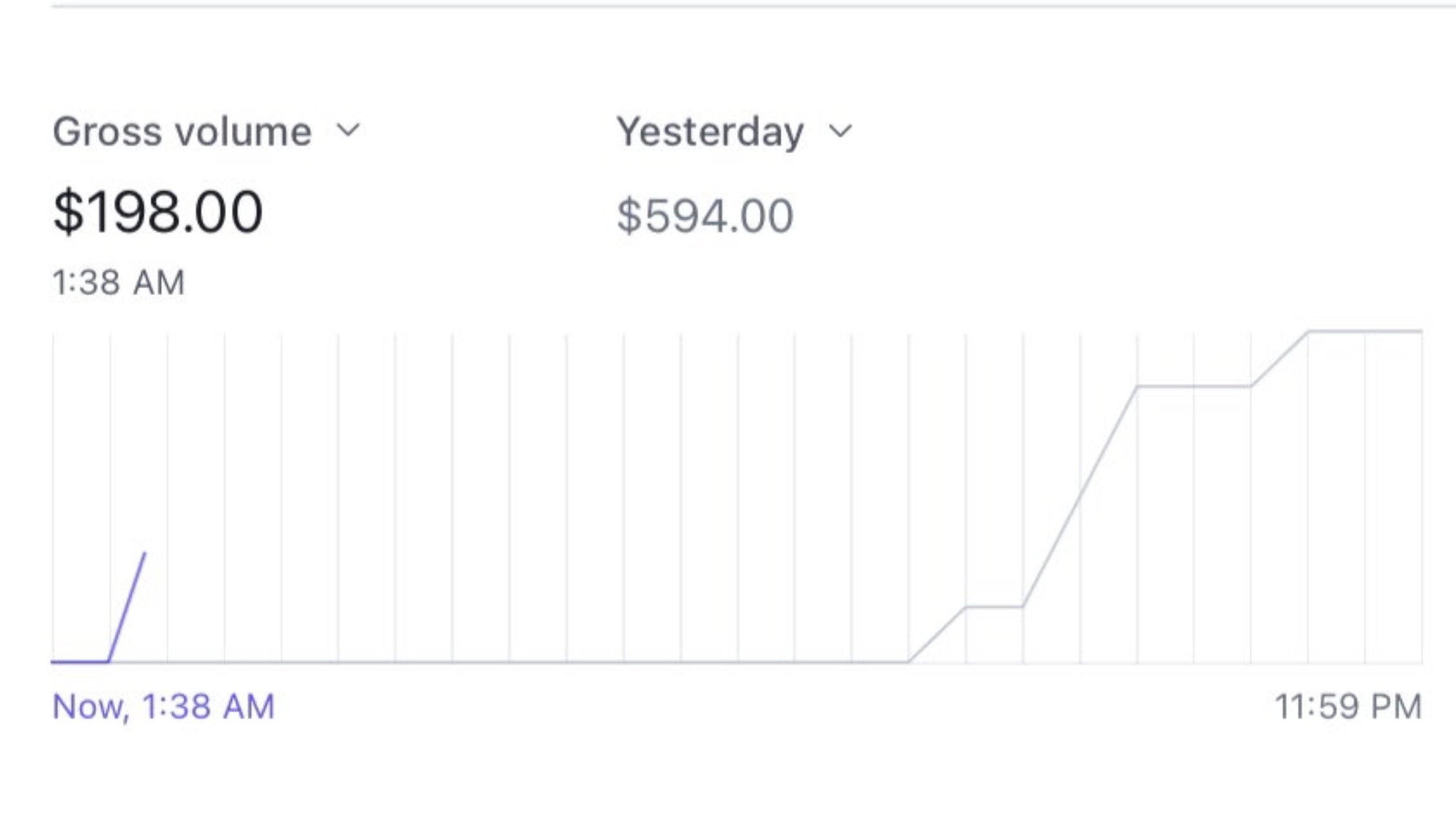Click the steep rise of yesterday's gray line

pos(1079,497)
